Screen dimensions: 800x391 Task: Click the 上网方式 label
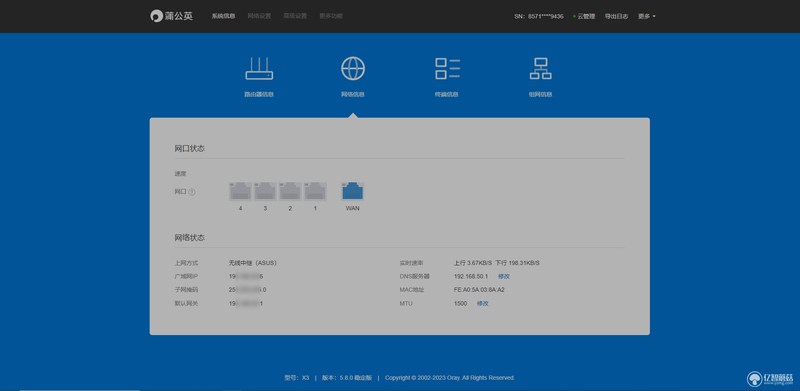(x=186, y=263)
